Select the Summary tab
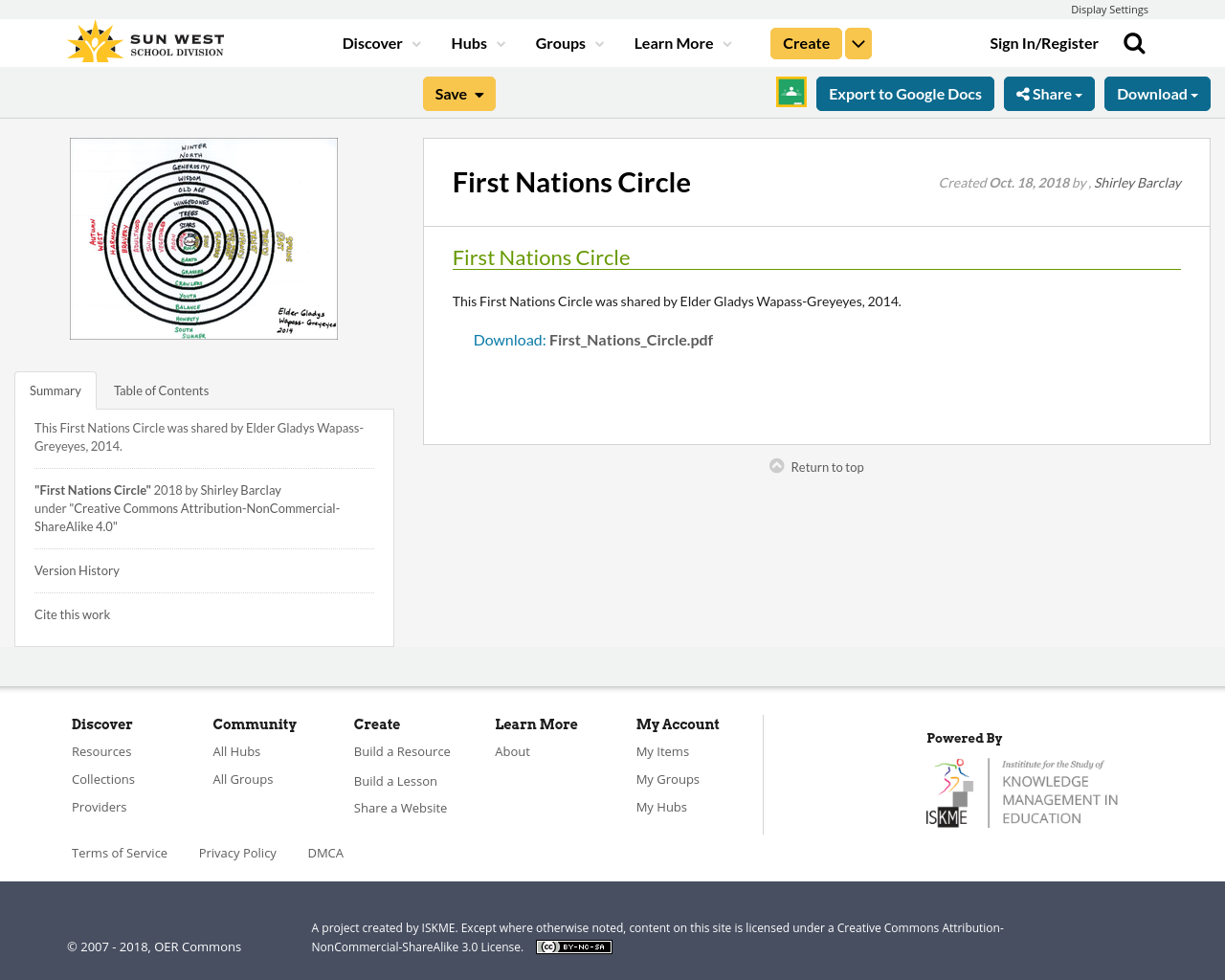The image size is (1225, 980). tap(55, 390)
